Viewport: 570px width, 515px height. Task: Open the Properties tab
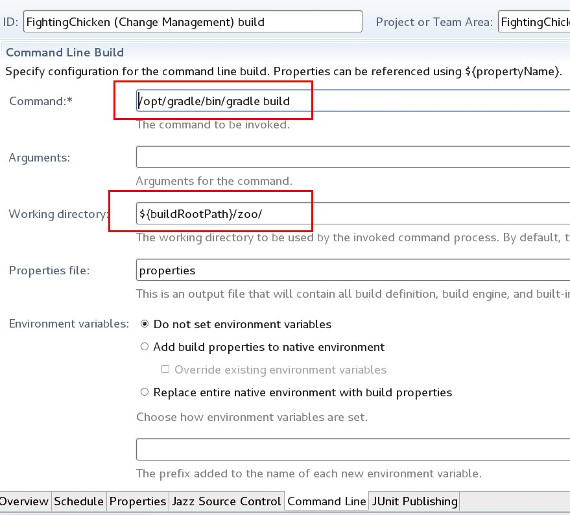[x=137, y=501]
